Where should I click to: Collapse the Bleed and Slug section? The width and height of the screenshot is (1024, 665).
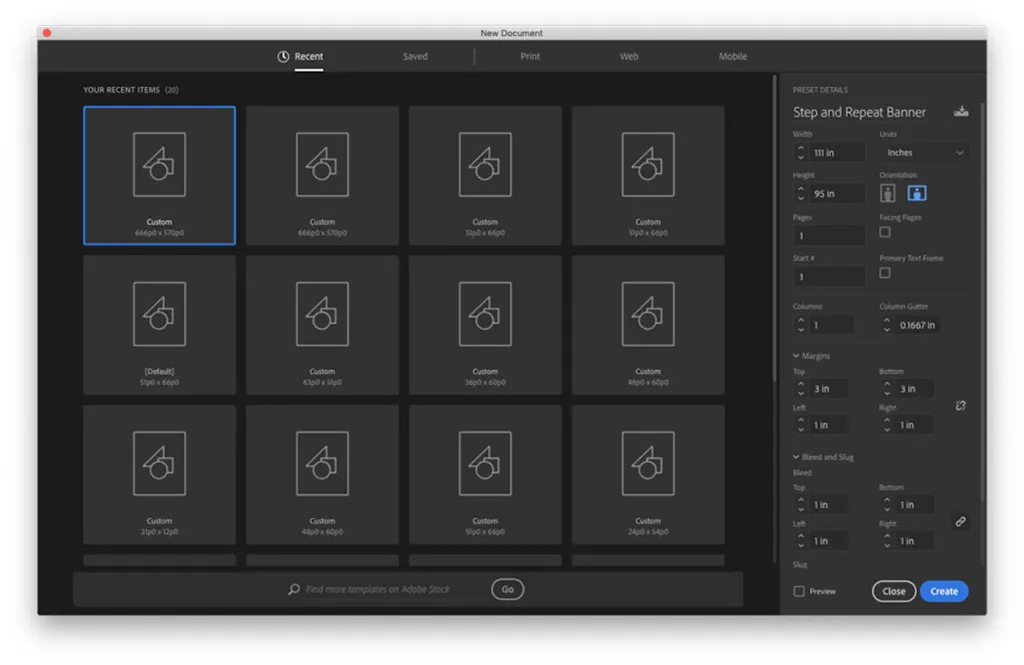(796, 457)
